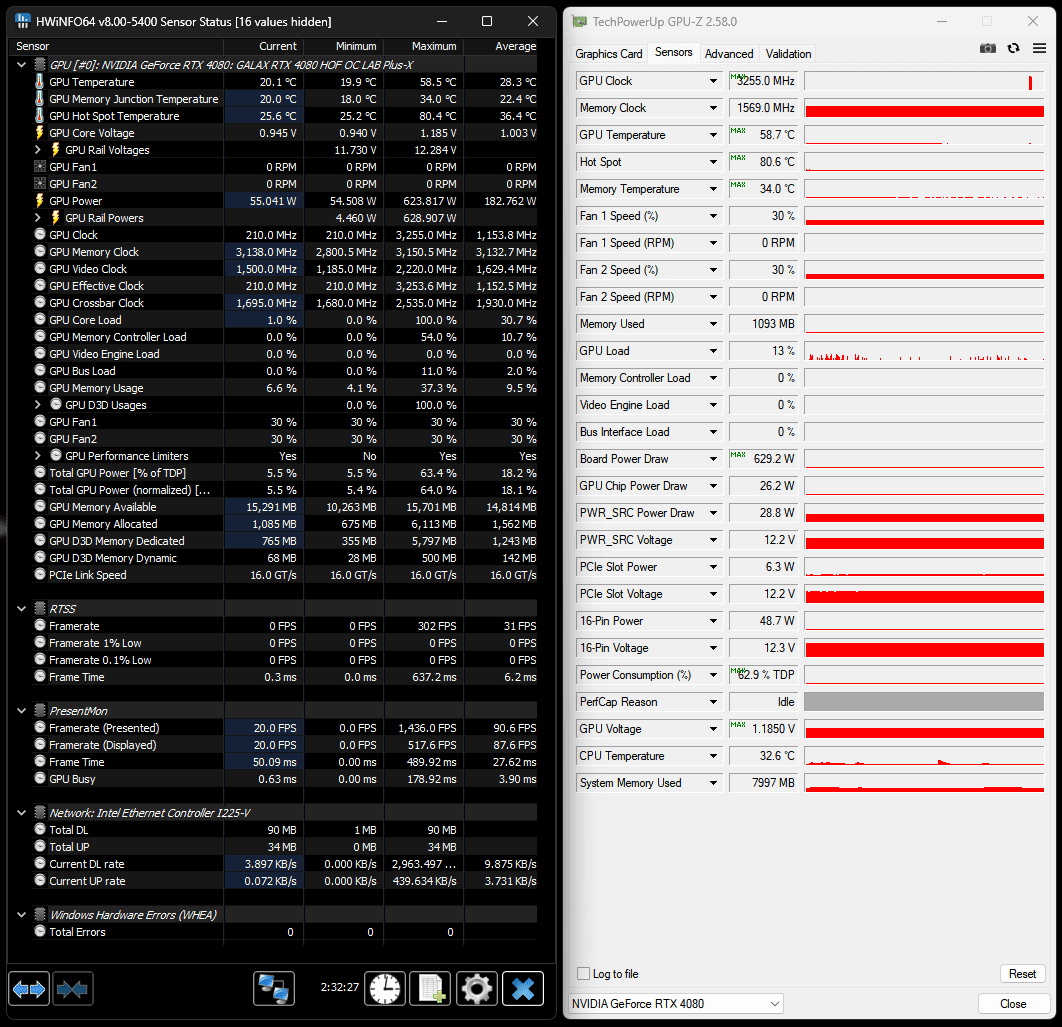The height and width of the screenshot is (1027, 1062).
Task: Click HWiNFO64 logging start sheet icon
Action: pyautogui.click(x=431, y=988)
